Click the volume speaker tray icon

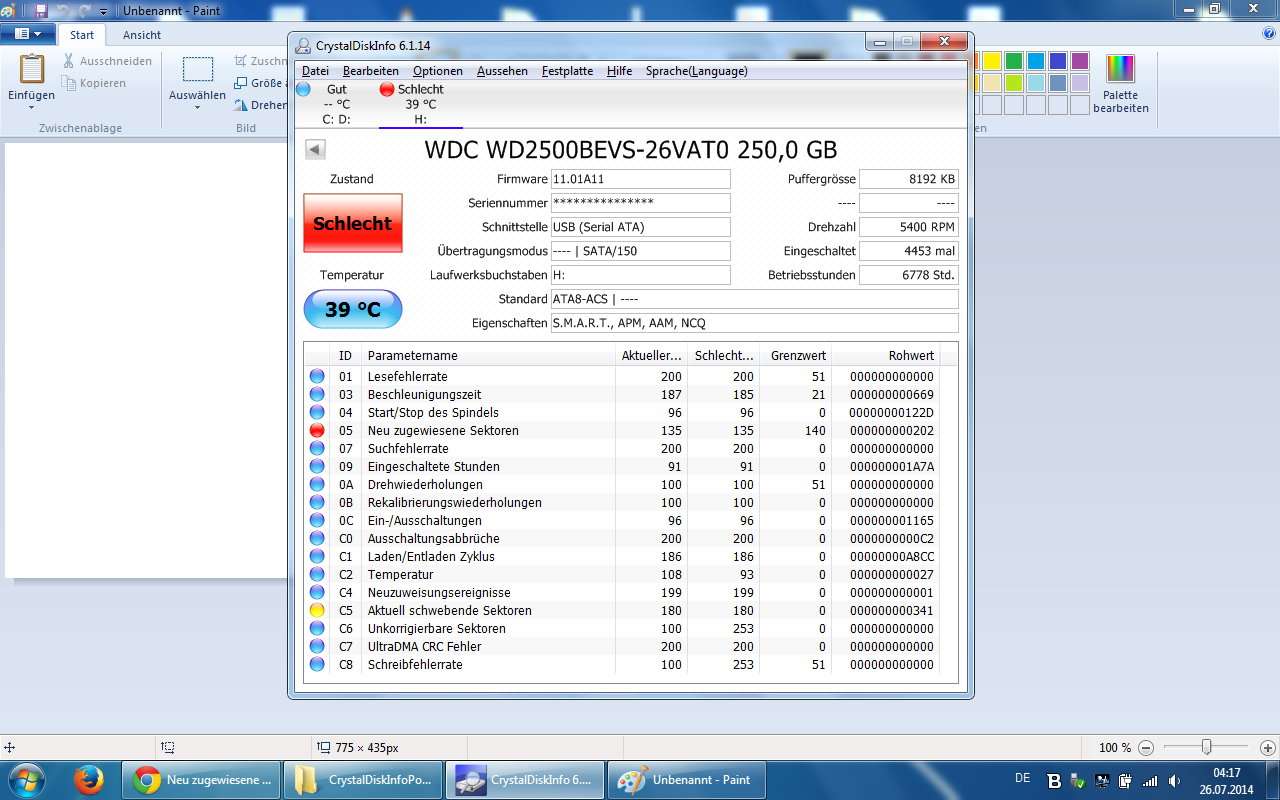point(1173,780)
